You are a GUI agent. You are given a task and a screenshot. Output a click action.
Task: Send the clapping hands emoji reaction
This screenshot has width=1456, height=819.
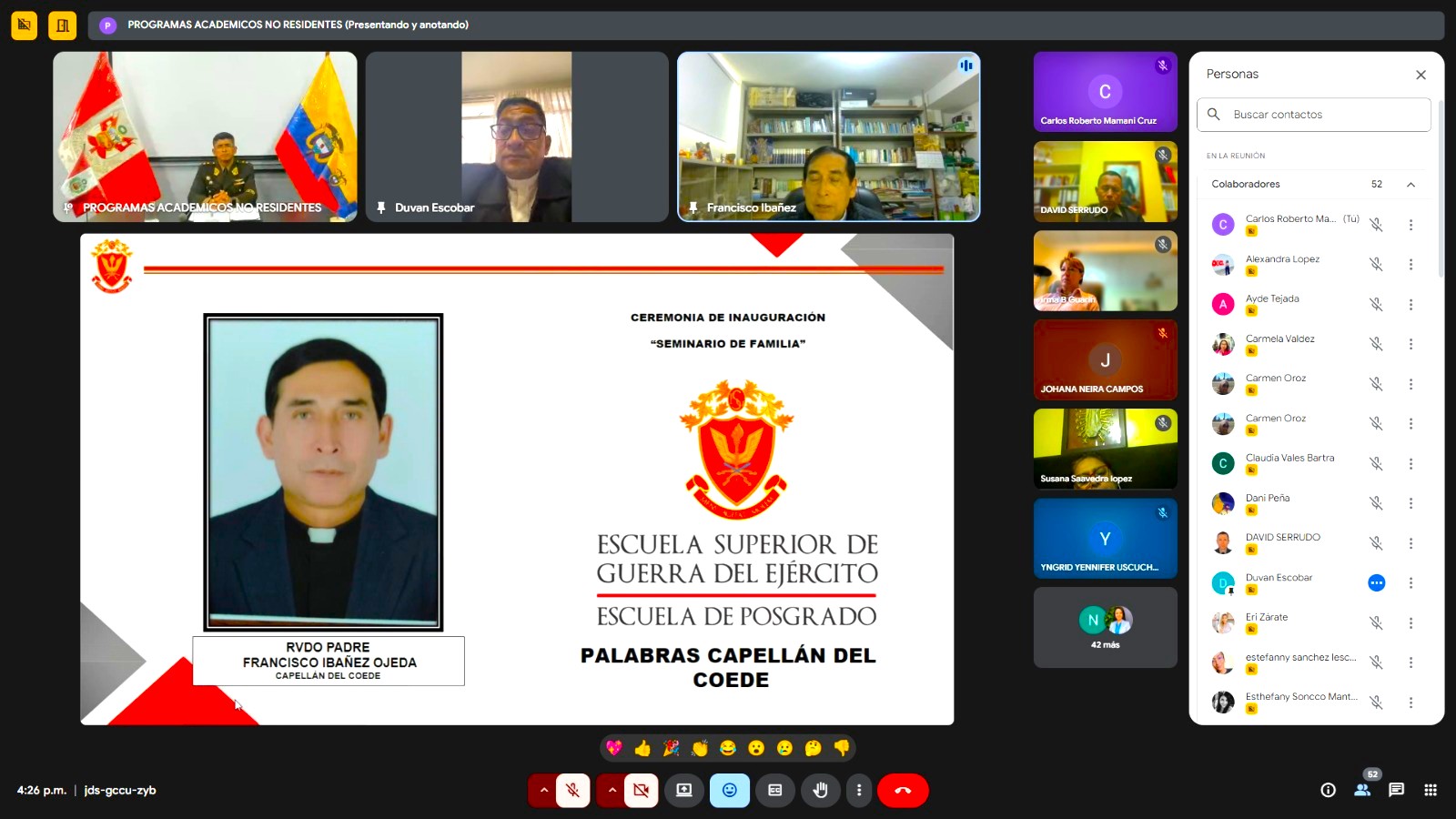700,748
